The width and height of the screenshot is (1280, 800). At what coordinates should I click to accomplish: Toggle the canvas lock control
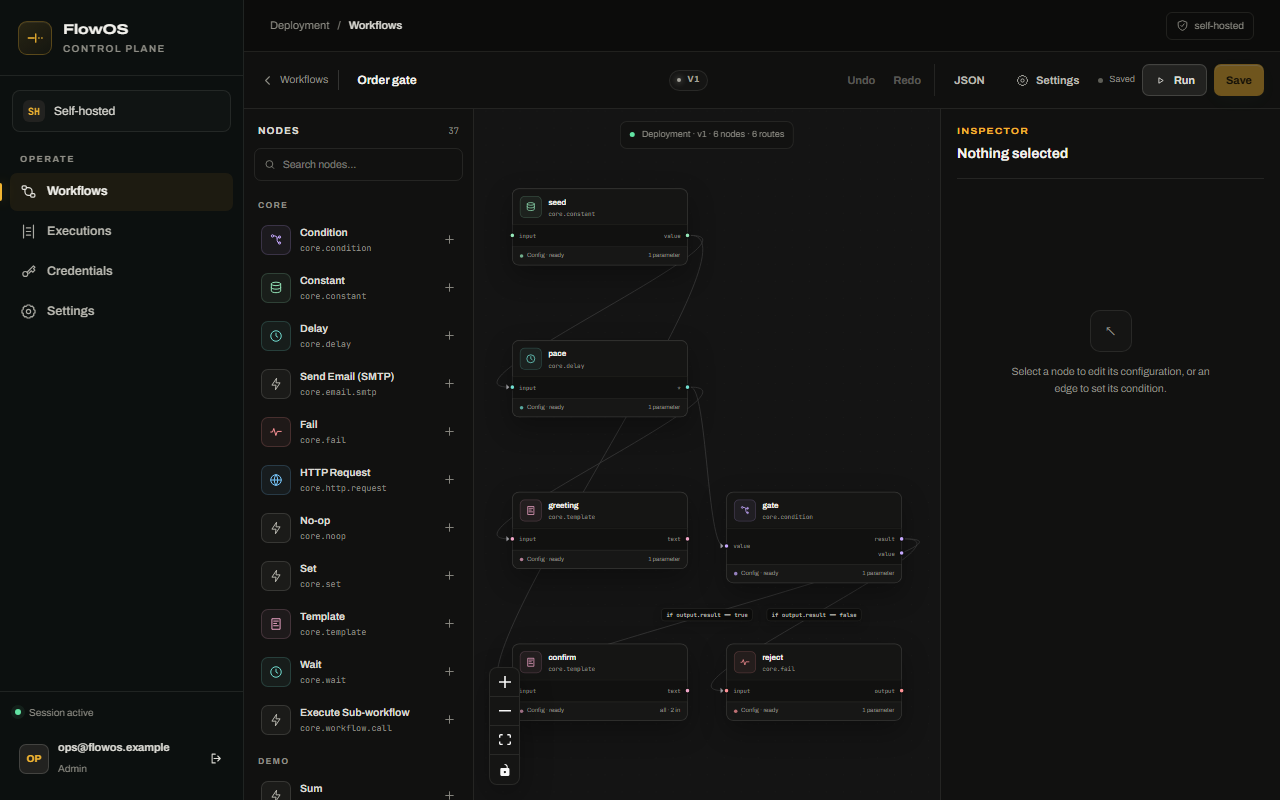(505, 769)
